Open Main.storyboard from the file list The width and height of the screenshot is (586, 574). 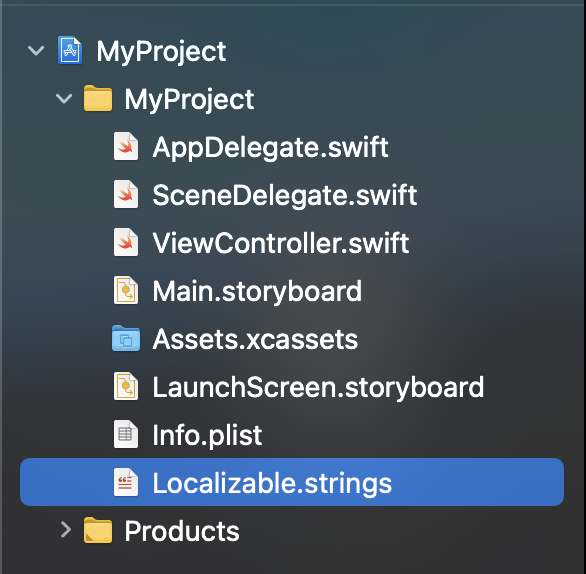tap(257, 291)
